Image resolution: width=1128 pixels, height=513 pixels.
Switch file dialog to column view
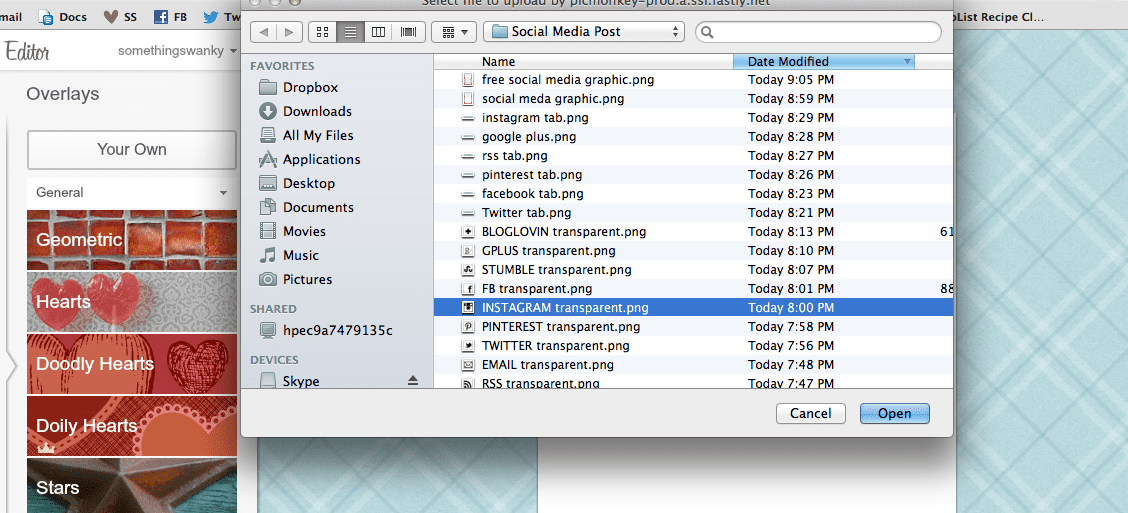point(378,32)
